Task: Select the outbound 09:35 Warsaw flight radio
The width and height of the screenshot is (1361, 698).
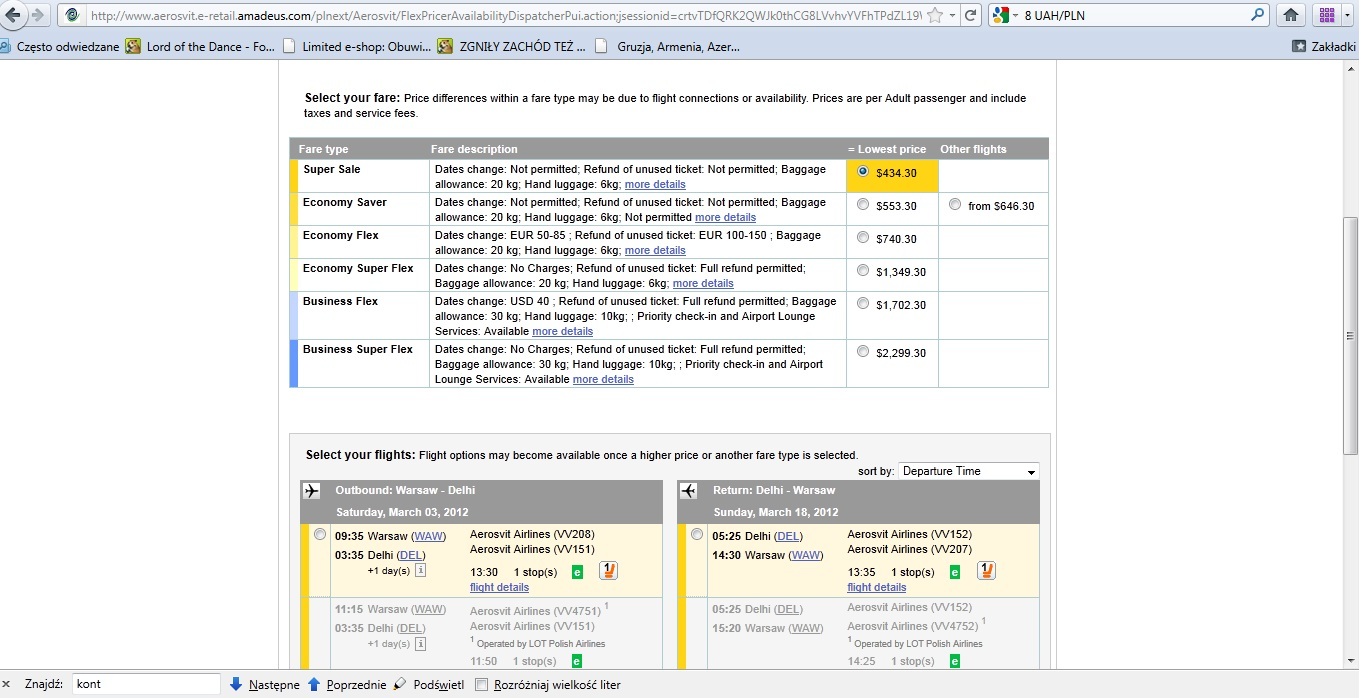Action: coord(319,534)
